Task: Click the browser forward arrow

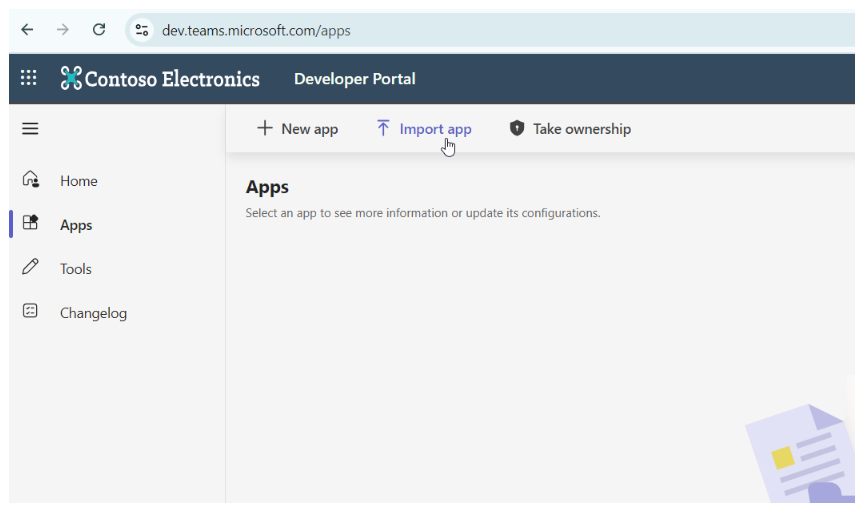Action: (62, 30)
